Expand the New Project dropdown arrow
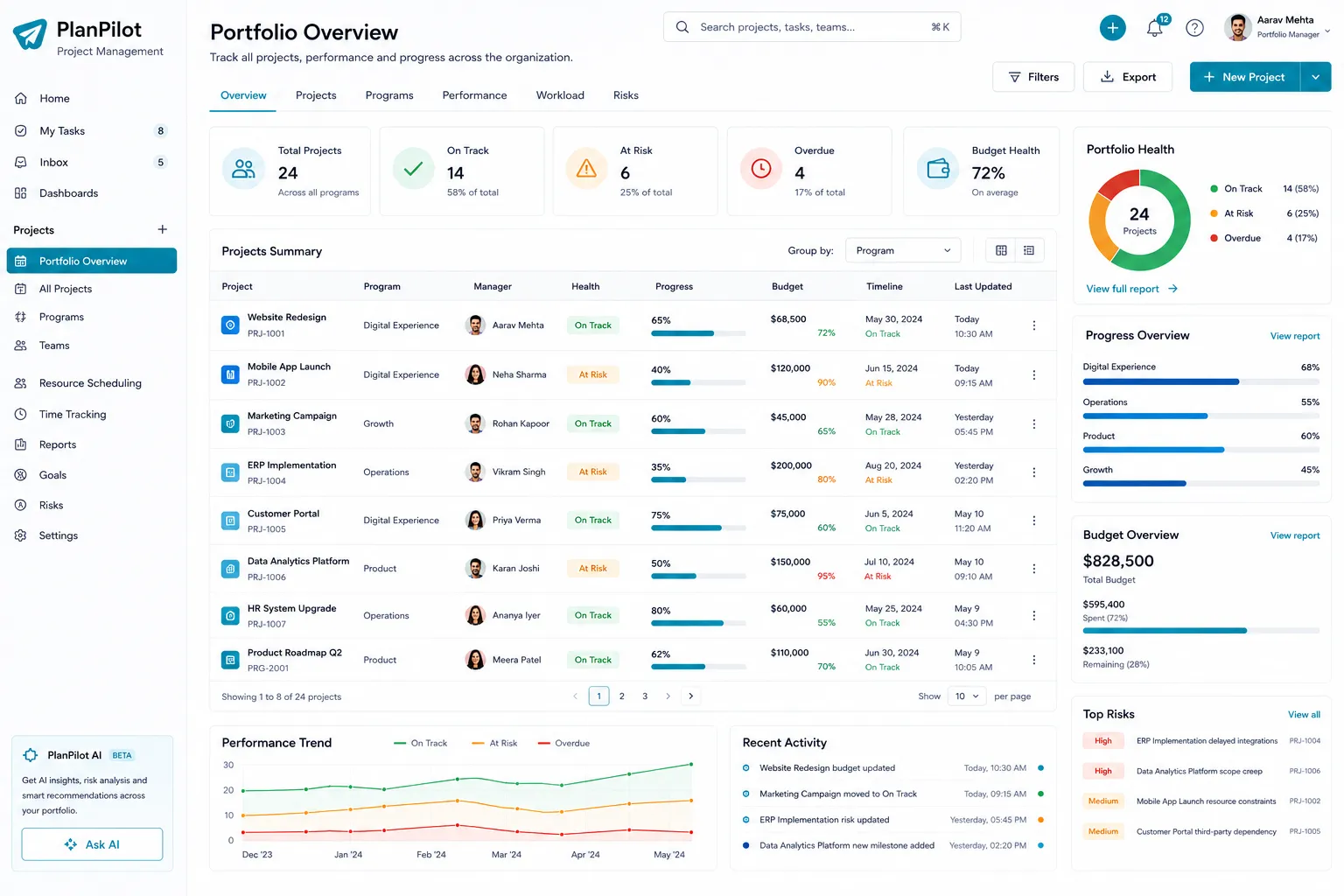The height and width of the screenshot is (896, 1344). click(x=1315, y=77)
